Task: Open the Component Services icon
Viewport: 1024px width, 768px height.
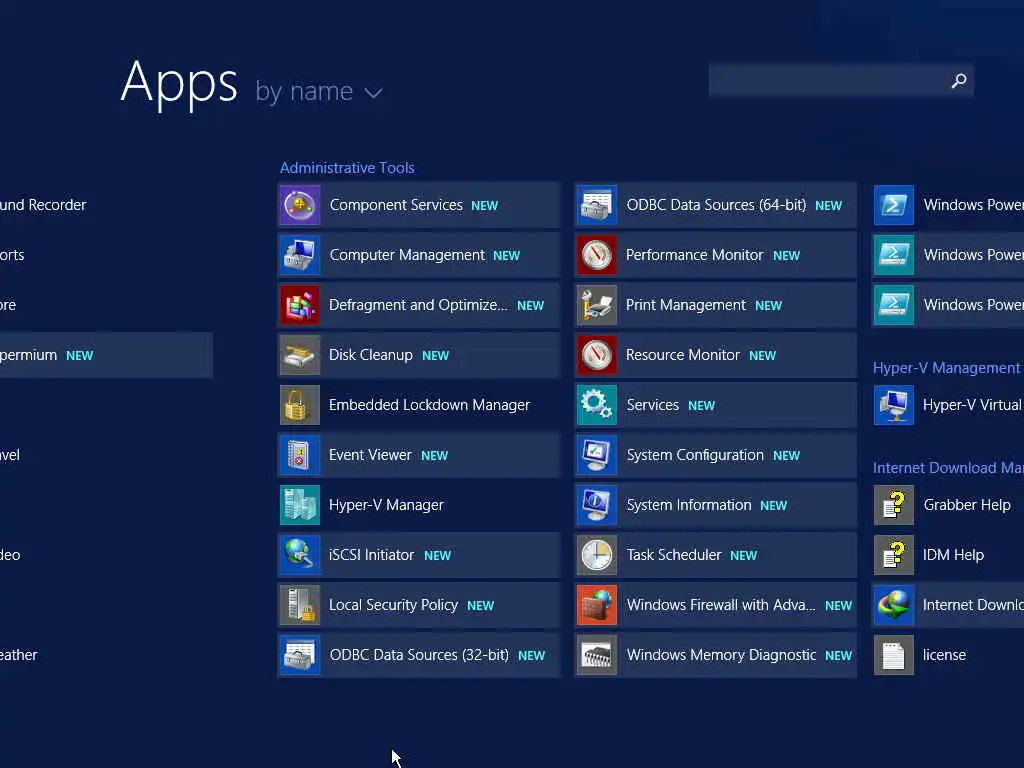Action: click(300, 205)
